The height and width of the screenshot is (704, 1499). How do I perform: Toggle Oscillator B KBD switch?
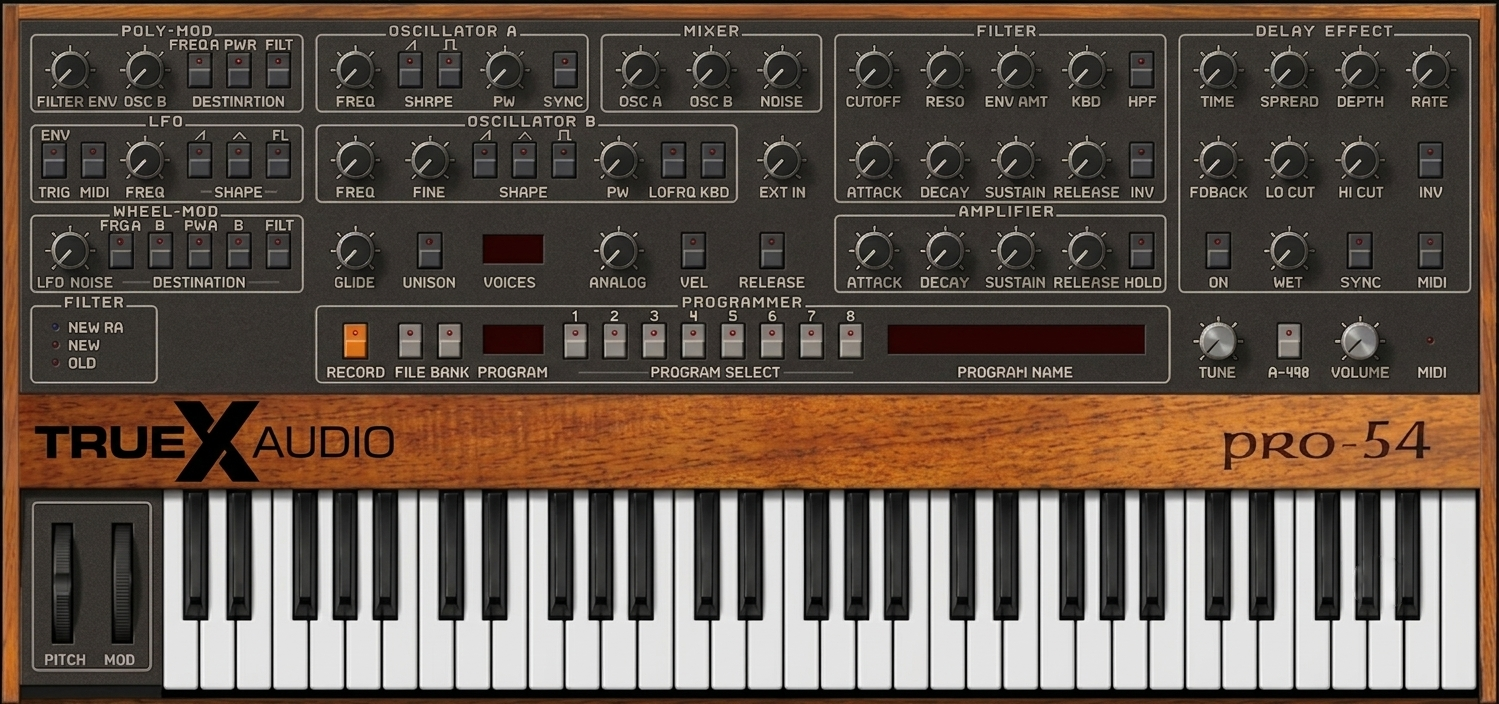click(x=713, y=160)
